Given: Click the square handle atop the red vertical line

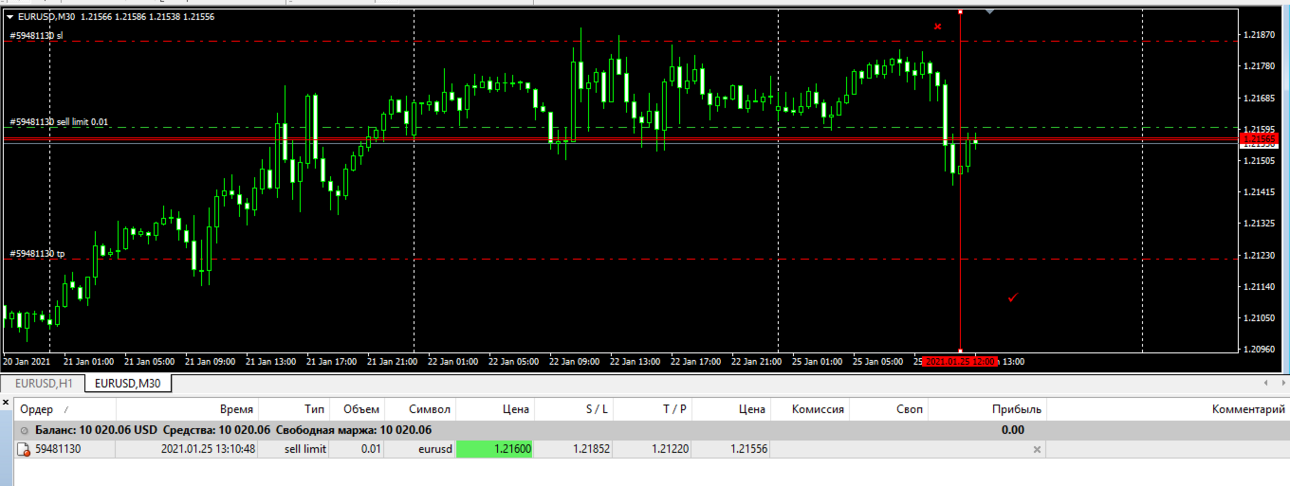Looking at the screenshot, I should click(960, 11).
